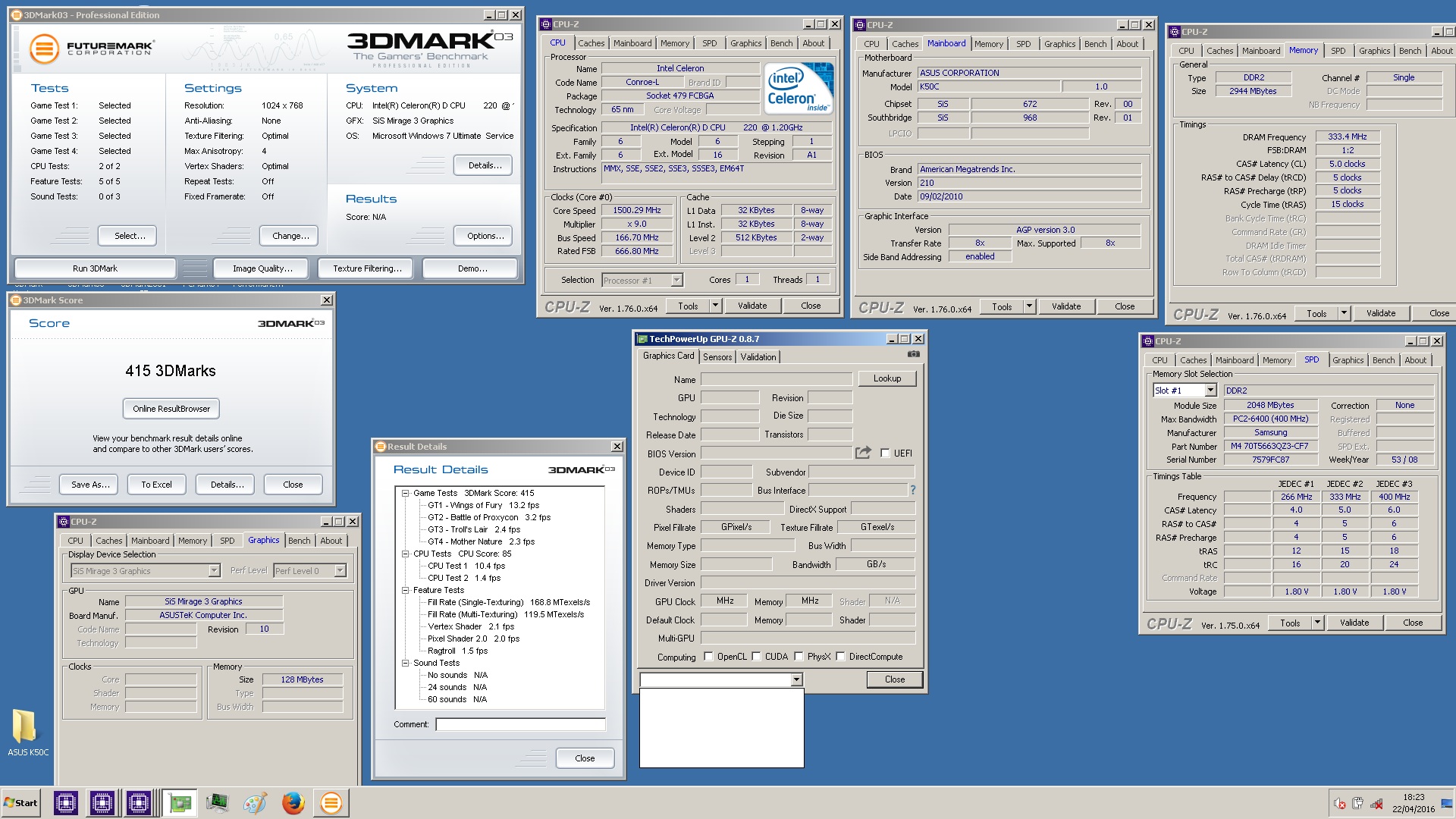Click the Run 3DMark button

[x=96, y=268]
